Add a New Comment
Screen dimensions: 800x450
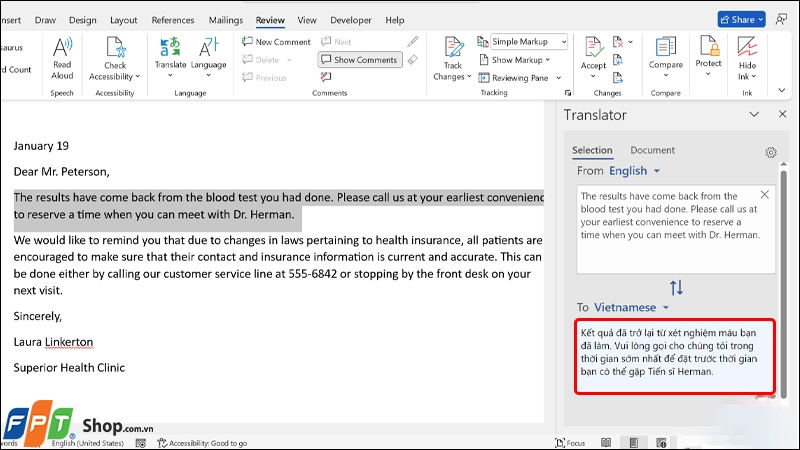coord(276,42)
